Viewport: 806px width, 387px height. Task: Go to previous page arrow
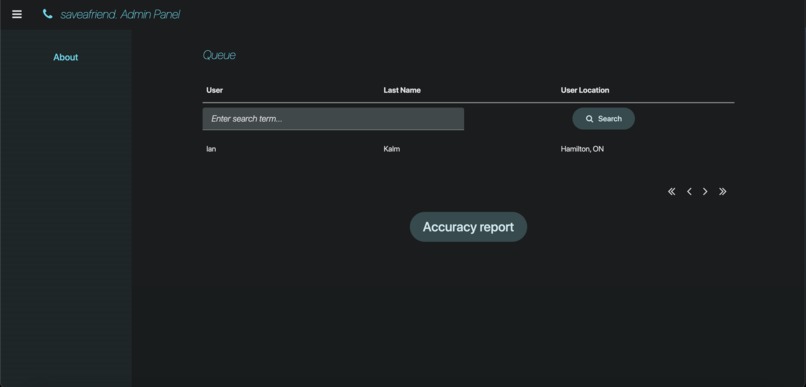(689, 191)
